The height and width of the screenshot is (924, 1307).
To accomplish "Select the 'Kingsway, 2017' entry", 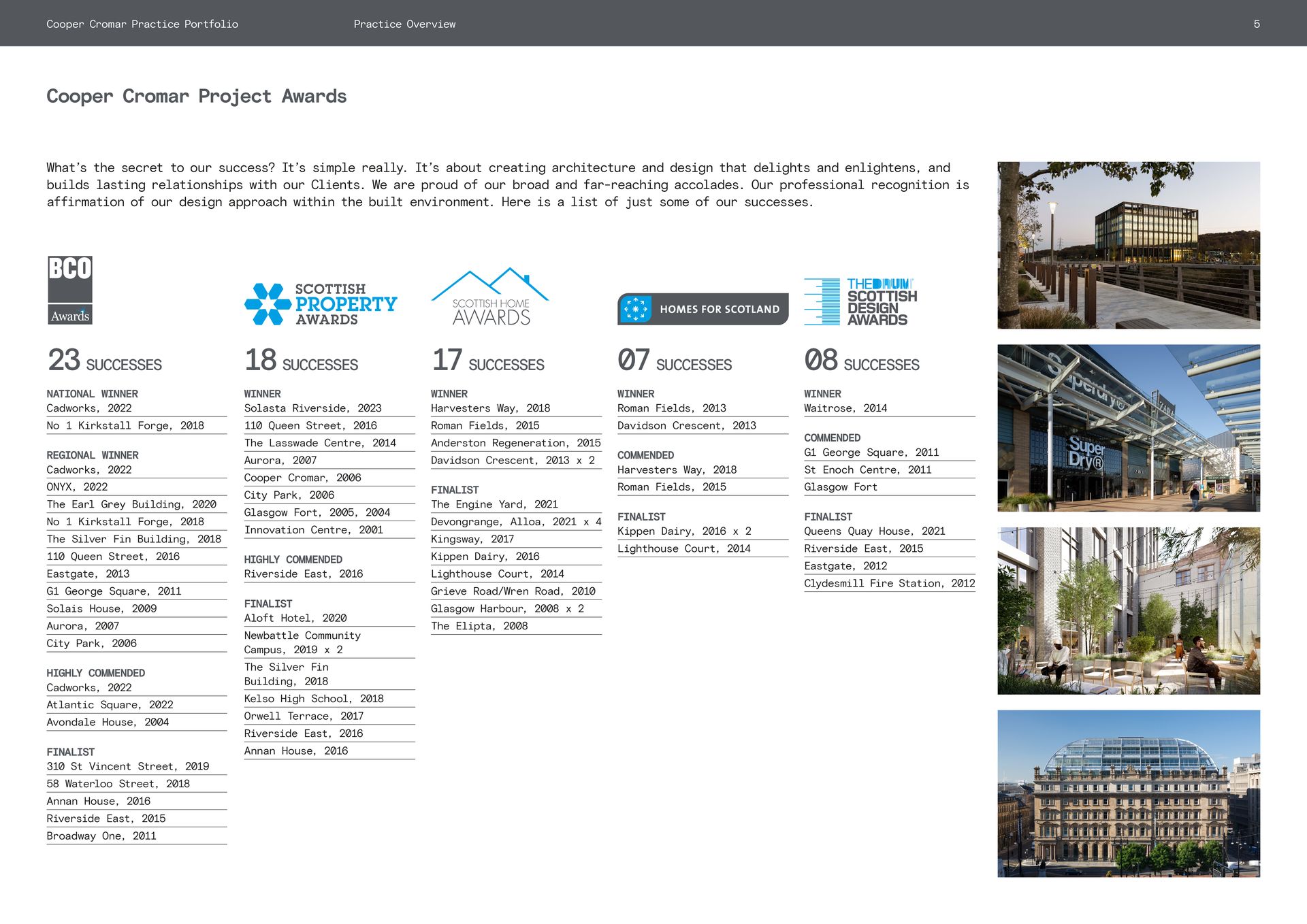I will pos(472,540).
